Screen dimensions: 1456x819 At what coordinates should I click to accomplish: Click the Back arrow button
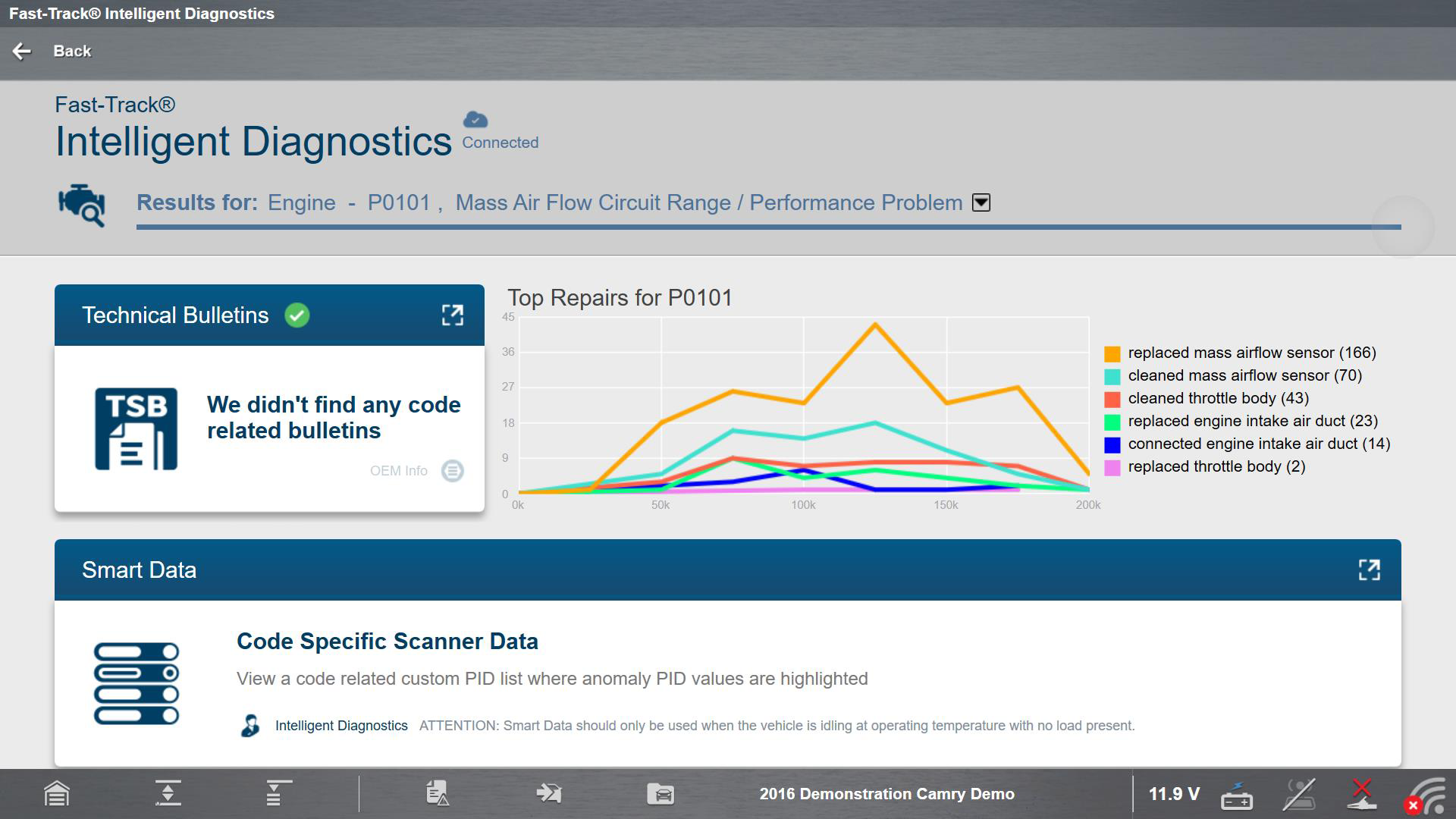click(22, 51)
